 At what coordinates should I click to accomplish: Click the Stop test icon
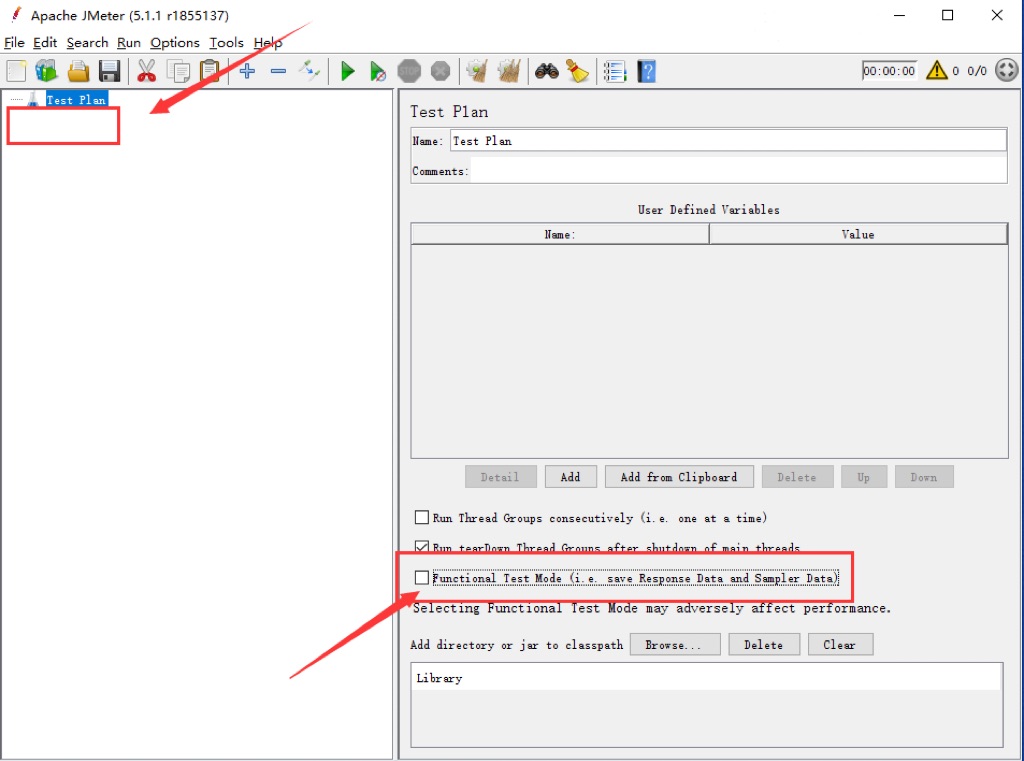pos(409,71)
